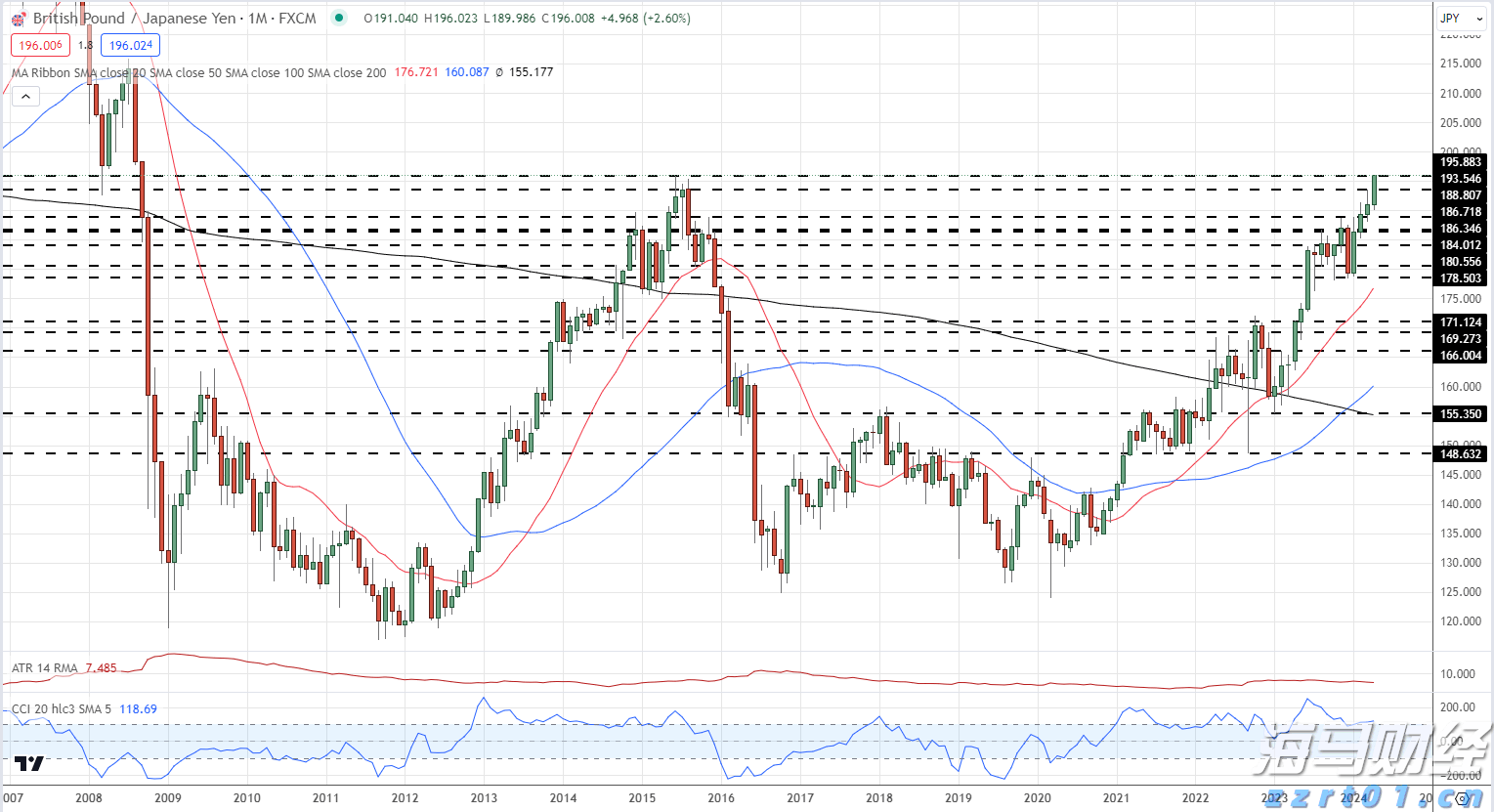This screenshot has width=1494, height=812.
Task: Click the 186.346 price level label
Action: (x=1461, y=229)
